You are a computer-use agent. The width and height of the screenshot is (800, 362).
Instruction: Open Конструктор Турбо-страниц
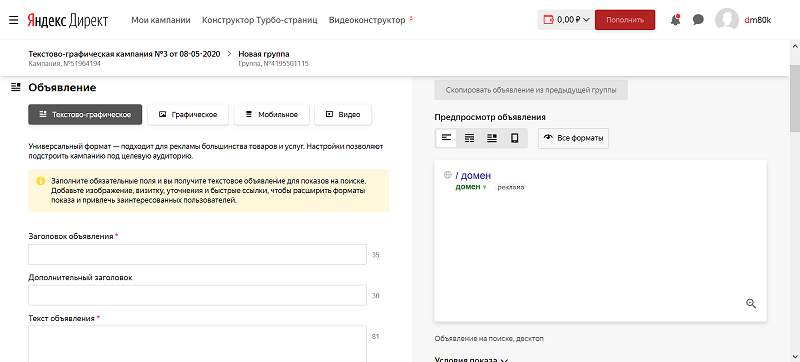click(x=260, y=20)
